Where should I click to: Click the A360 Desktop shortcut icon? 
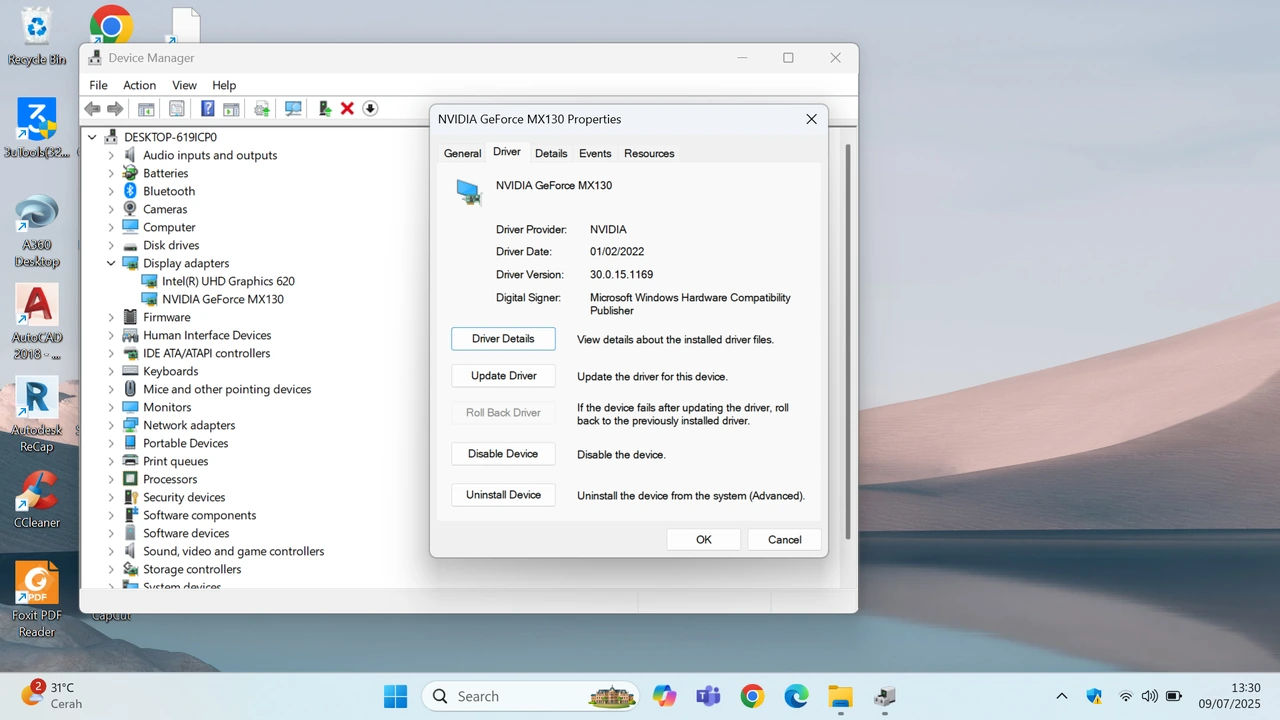[37, 232]
